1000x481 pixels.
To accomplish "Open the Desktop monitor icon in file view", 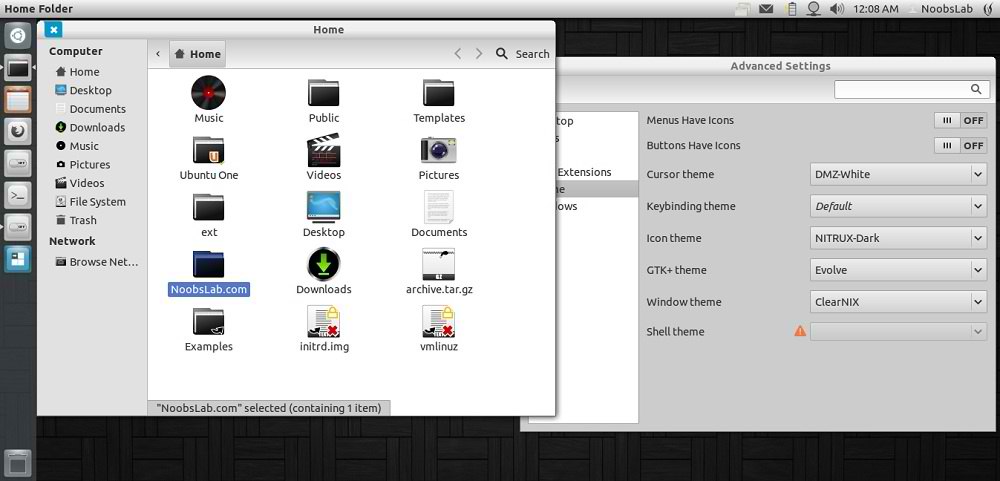I will (x=323, y=207).
